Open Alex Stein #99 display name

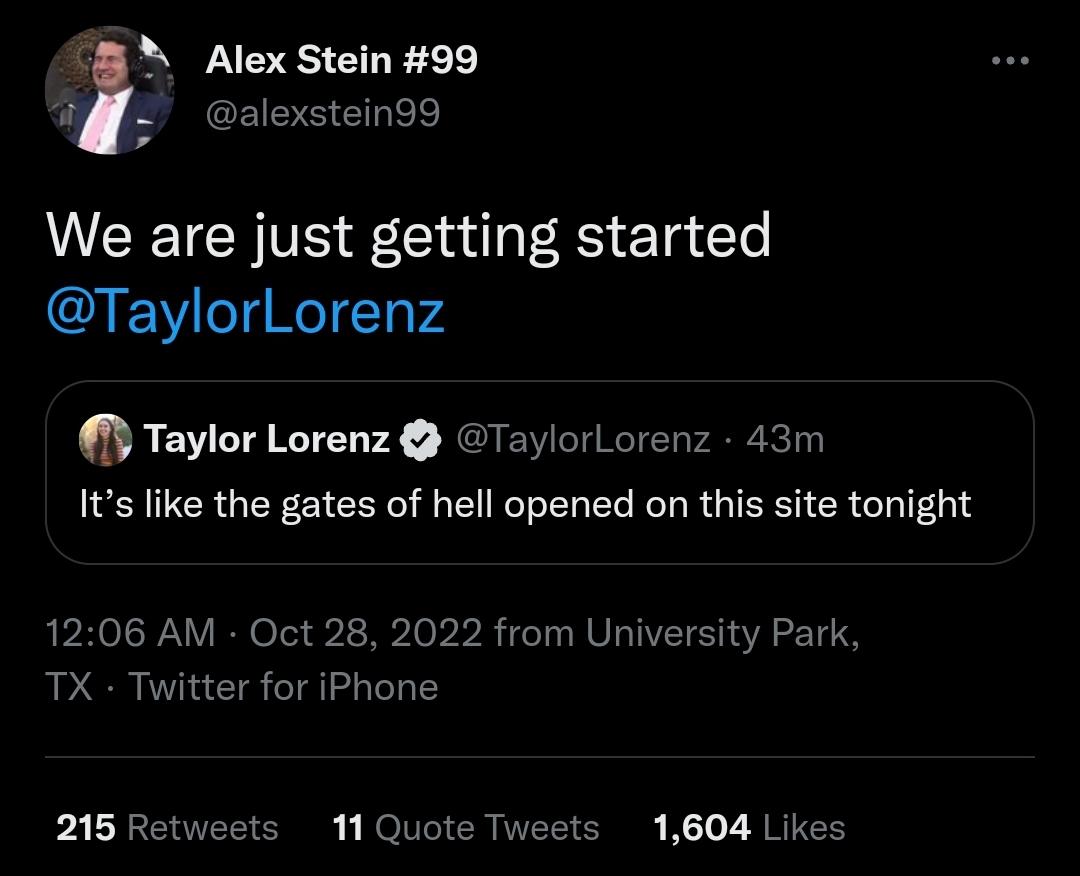coord(342,59)
